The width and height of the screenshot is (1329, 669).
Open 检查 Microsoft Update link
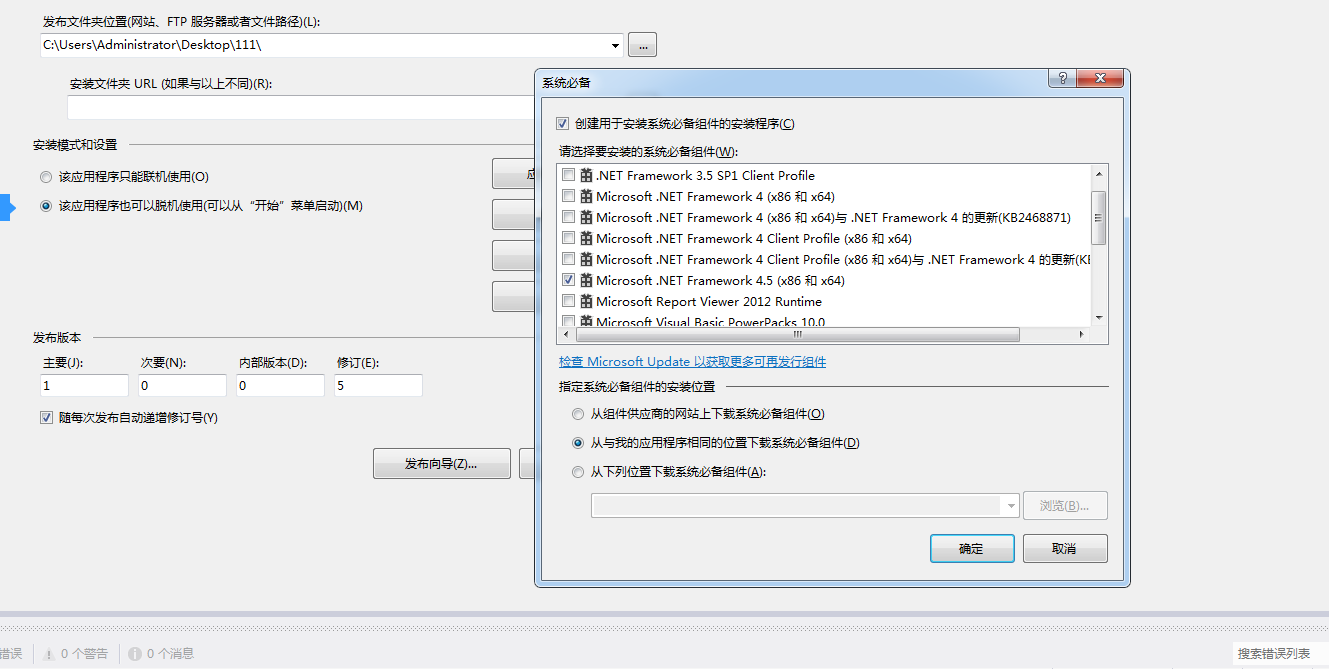coord(692,362)
